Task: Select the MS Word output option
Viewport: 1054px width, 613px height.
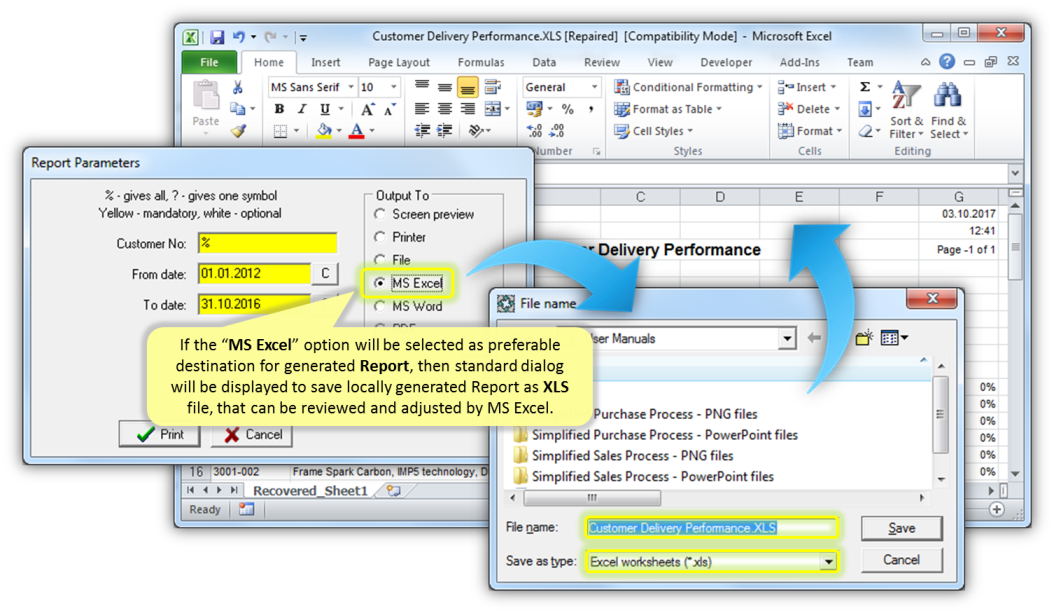Action: coord(380,306)
